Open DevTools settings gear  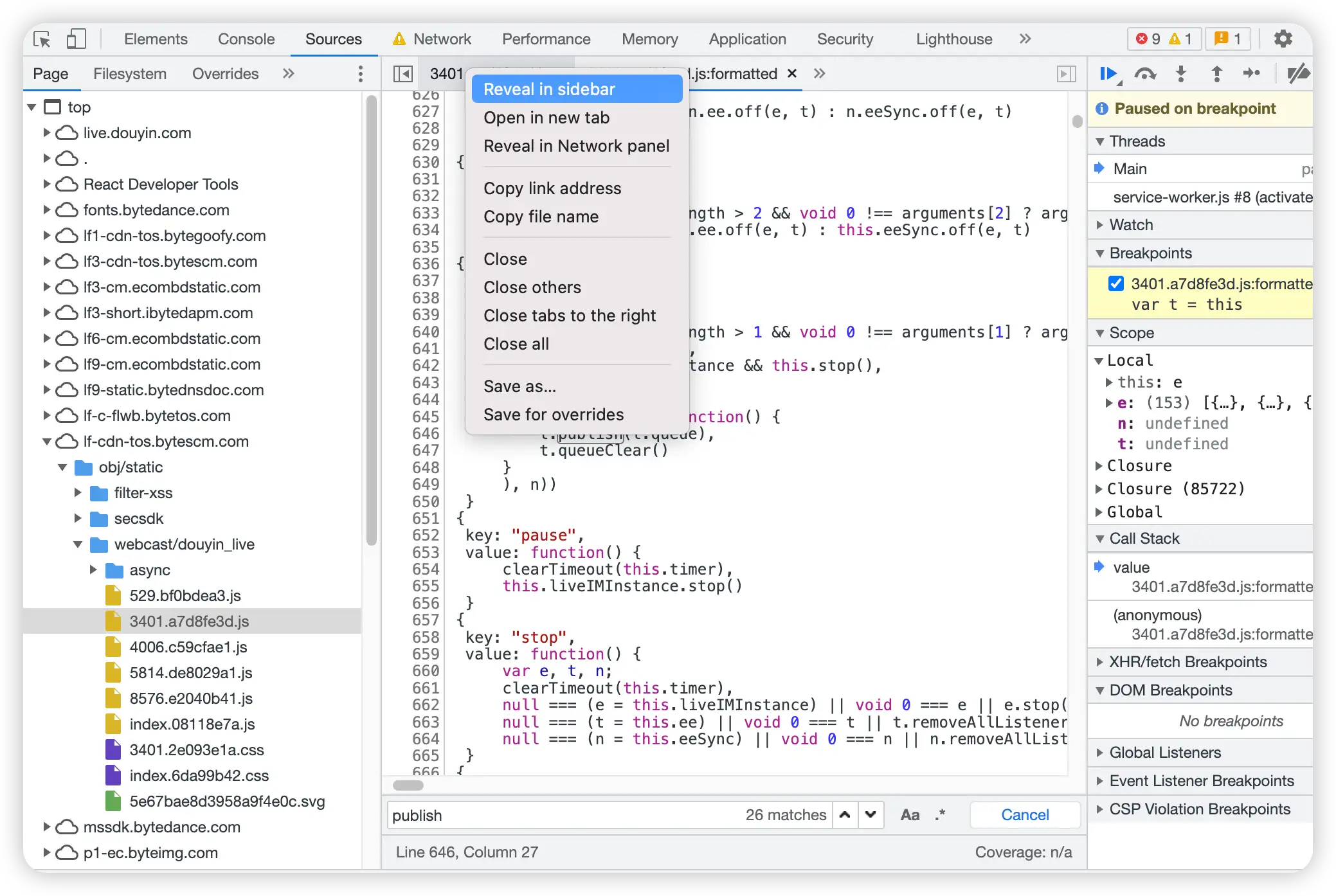coord(1283,39)
